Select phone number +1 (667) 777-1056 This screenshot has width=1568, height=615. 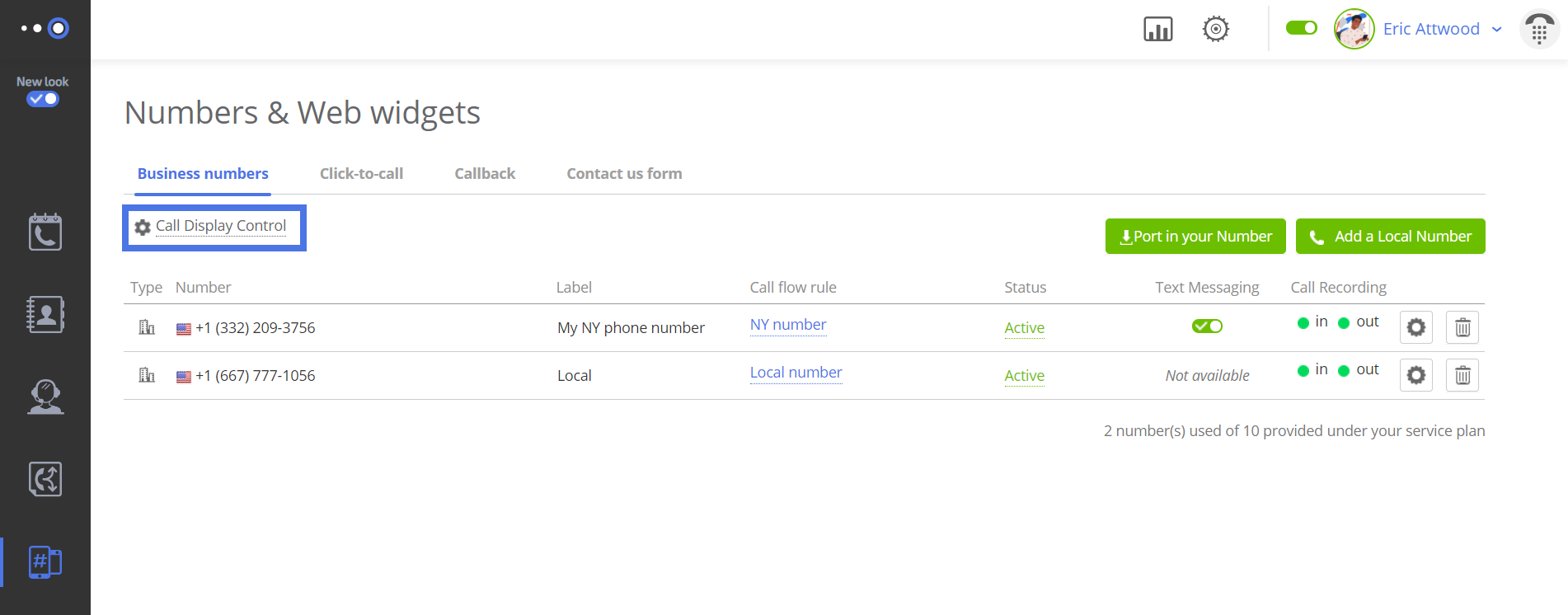click(x=255, y=376)
